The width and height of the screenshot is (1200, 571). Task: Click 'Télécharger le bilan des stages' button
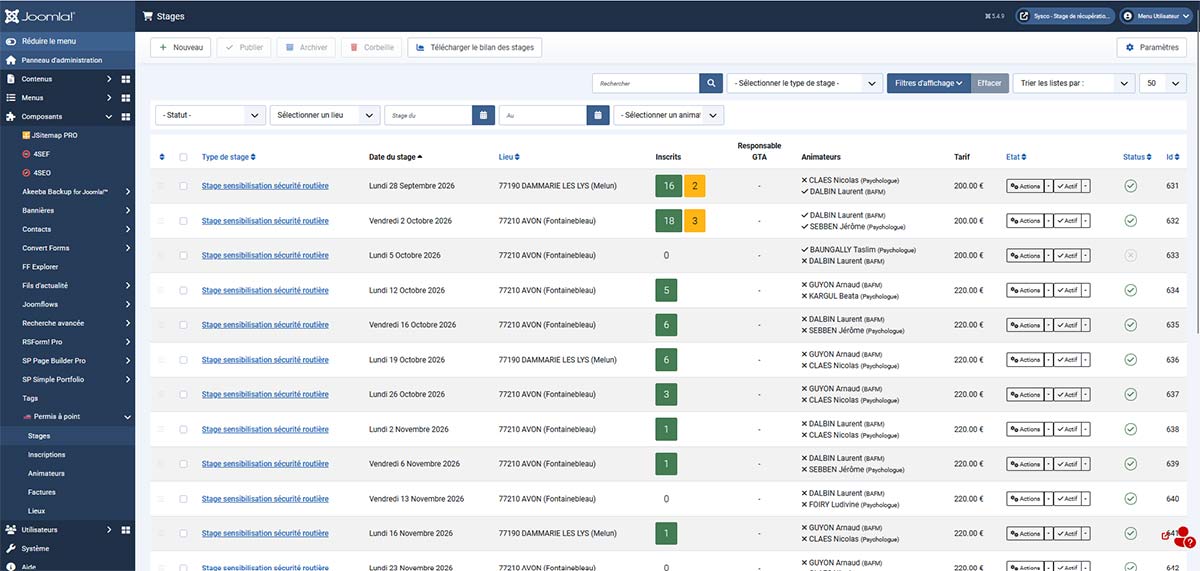click(474, 47)
